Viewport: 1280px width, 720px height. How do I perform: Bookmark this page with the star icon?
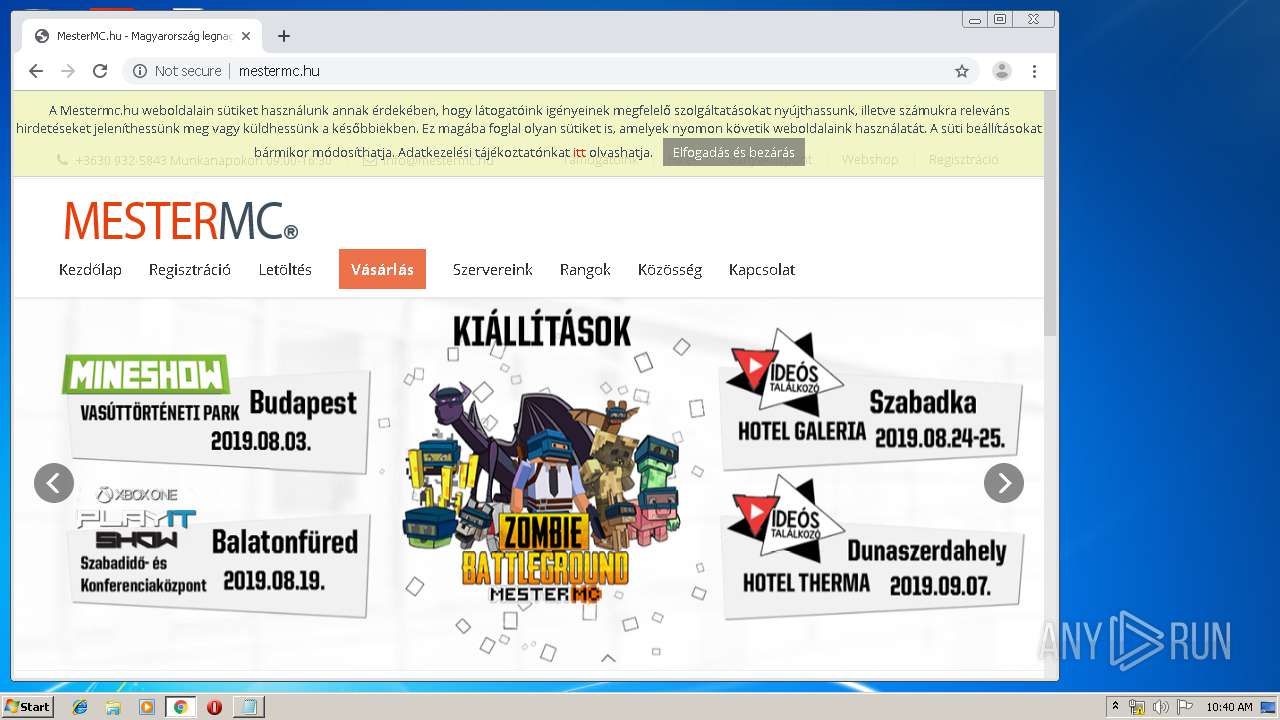[x=962, y=71]
